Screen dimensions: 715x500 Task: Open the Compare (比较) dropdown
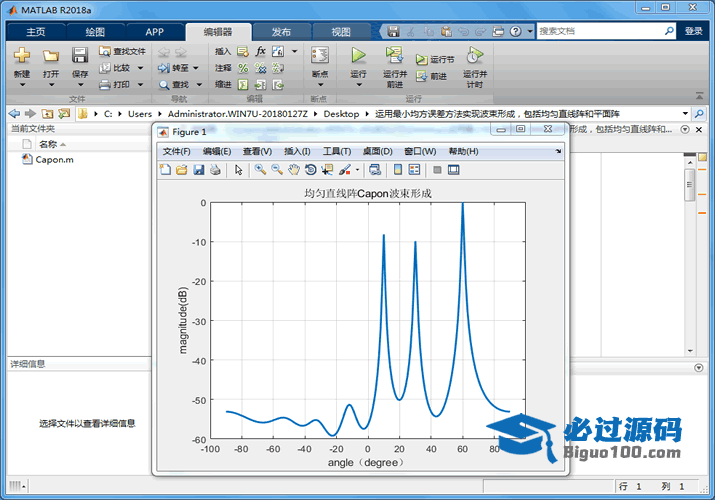pos(140,68)
